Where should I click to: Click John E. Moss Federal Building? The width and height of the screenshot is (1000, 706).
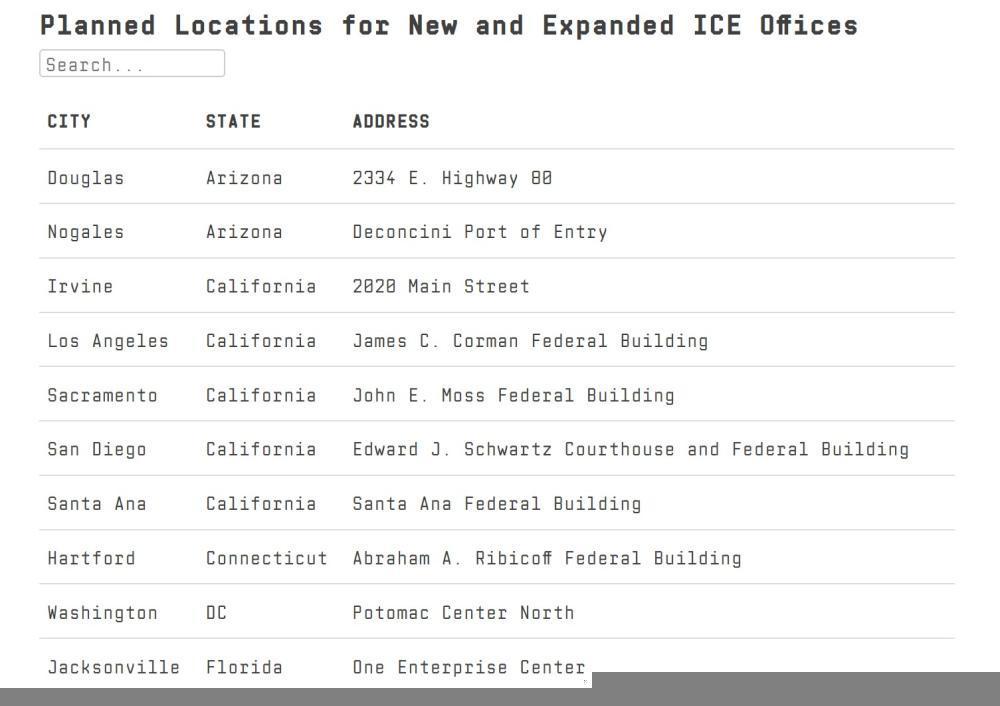click(513, 395)
